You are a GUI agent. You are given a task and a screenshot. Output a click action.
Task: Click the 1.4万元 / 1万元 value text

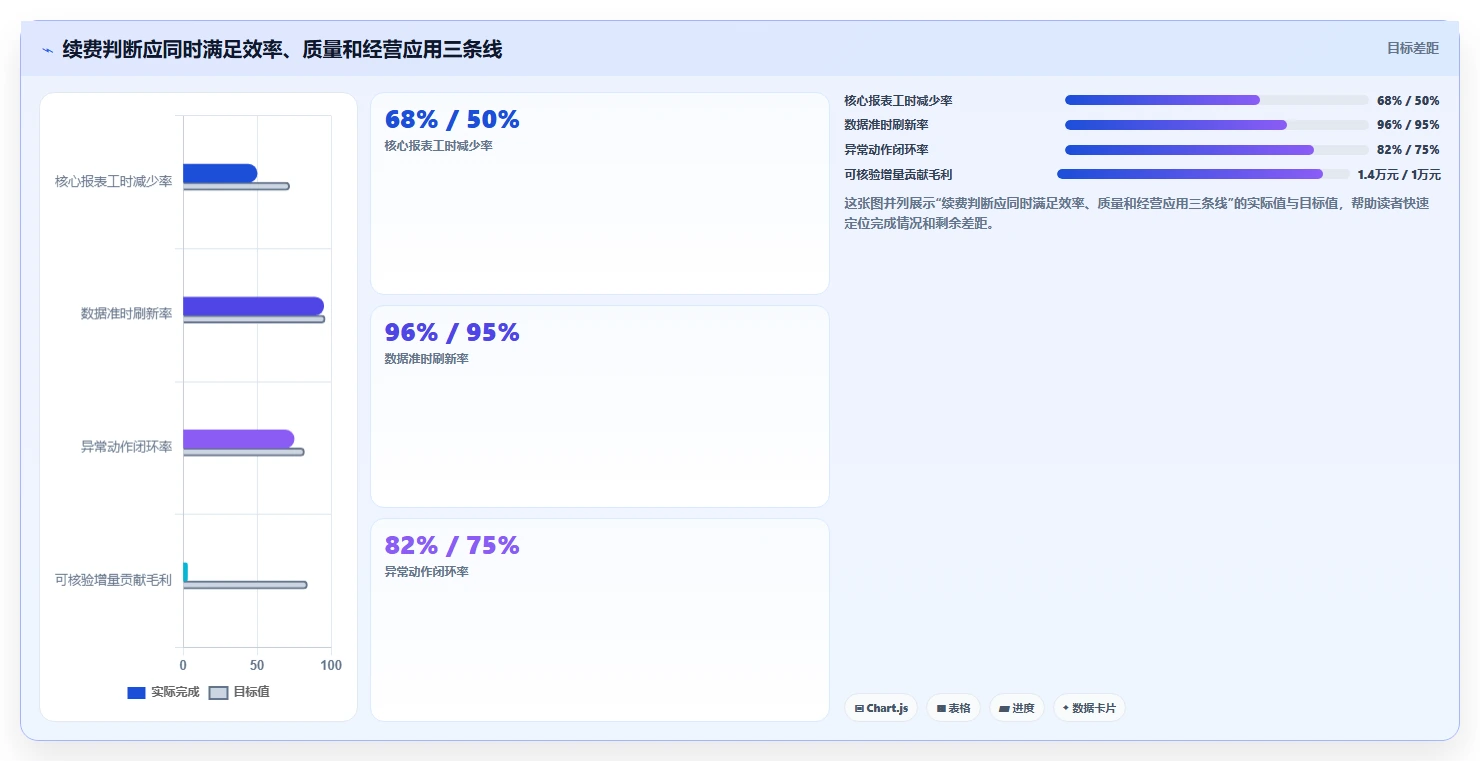click(x=1399, y=174)
